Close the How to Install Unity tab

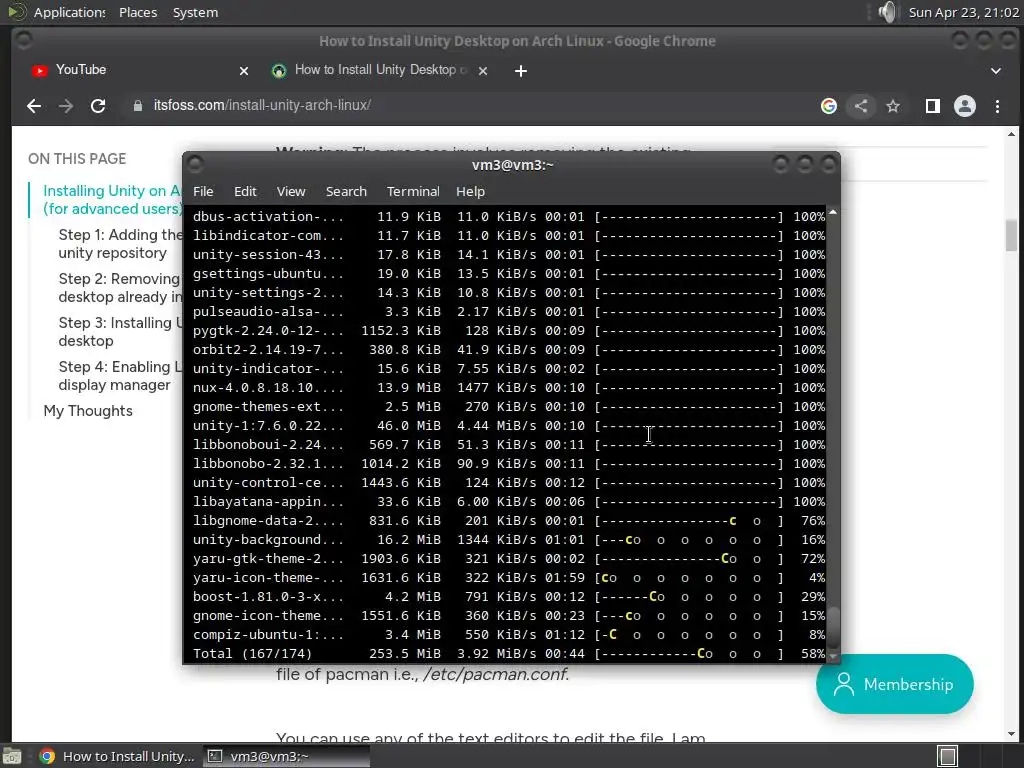(483, 71)
